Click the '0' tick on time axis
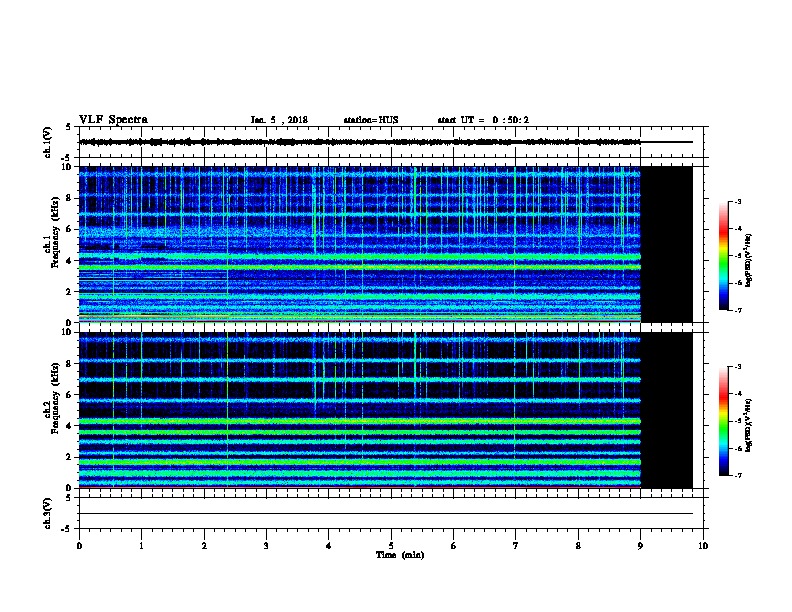Viewport: 792px width, 612px height. (x=79, y=545)
